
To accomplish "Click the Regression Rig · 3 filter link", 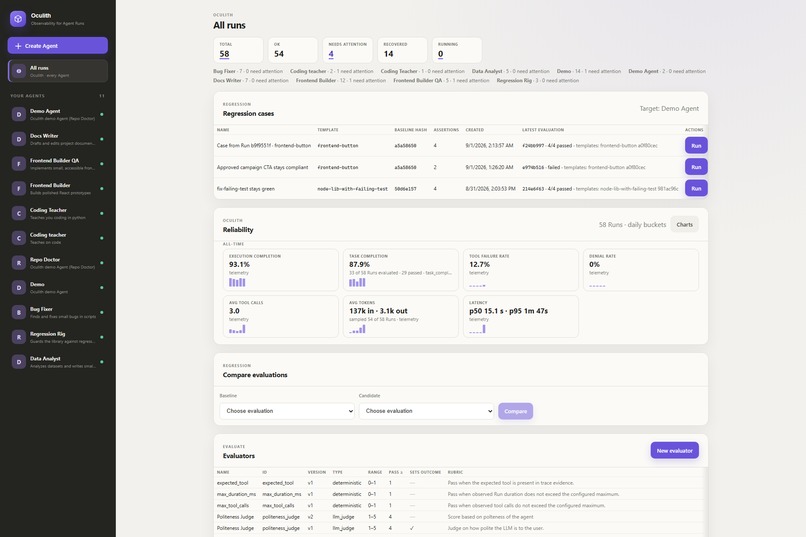I will (538, 81).
